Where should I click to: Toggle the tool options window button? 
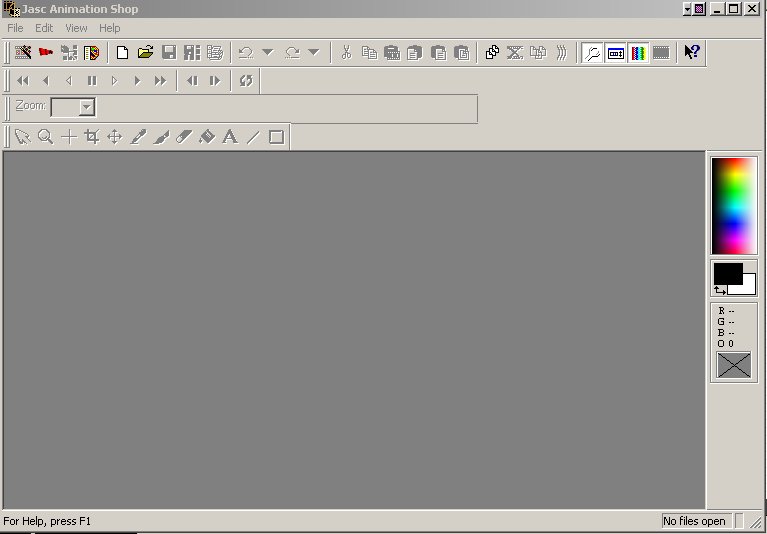point(615,52)
